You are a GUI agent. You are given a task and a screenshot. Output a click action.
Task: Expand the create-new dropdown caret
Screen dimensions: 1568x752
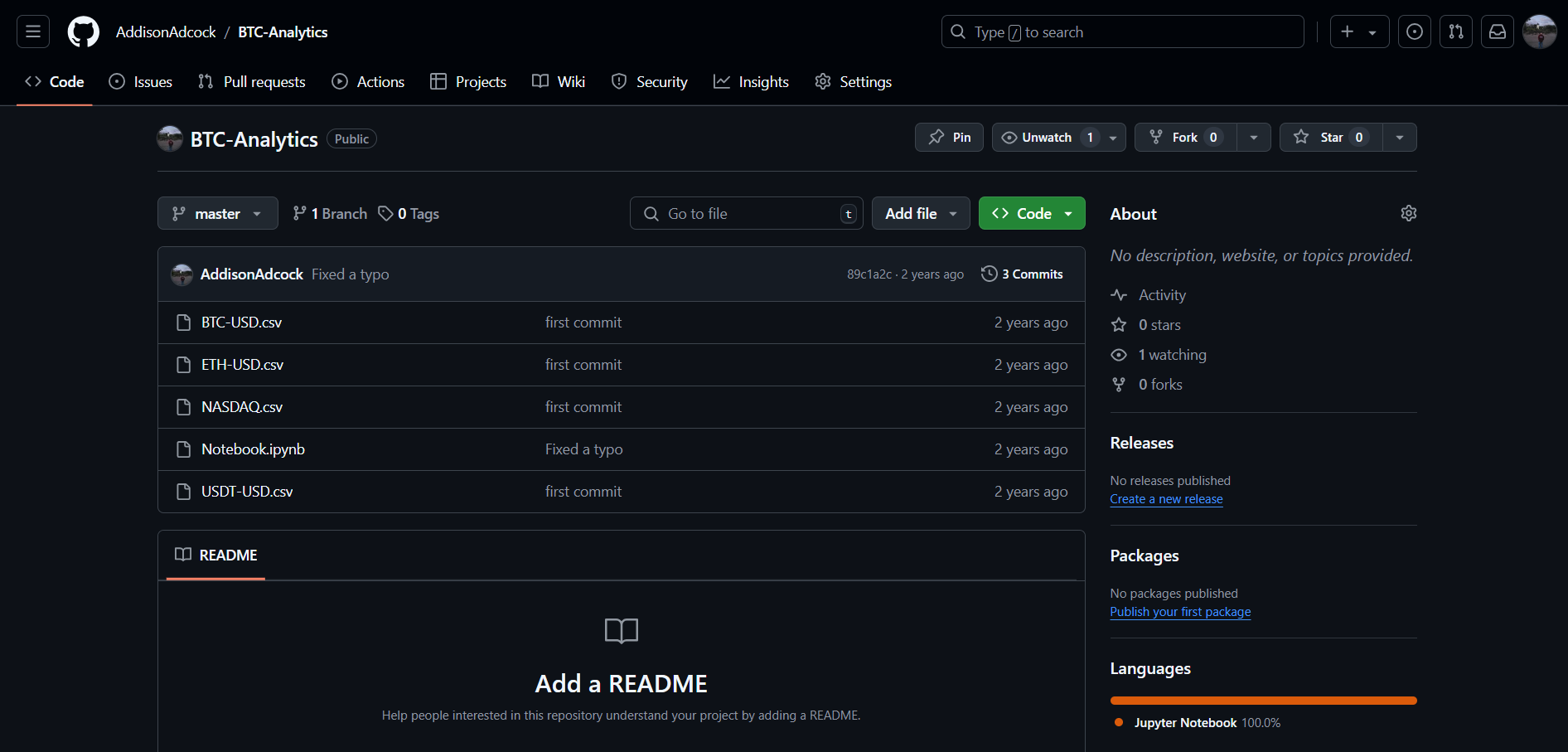point(1372,32)
